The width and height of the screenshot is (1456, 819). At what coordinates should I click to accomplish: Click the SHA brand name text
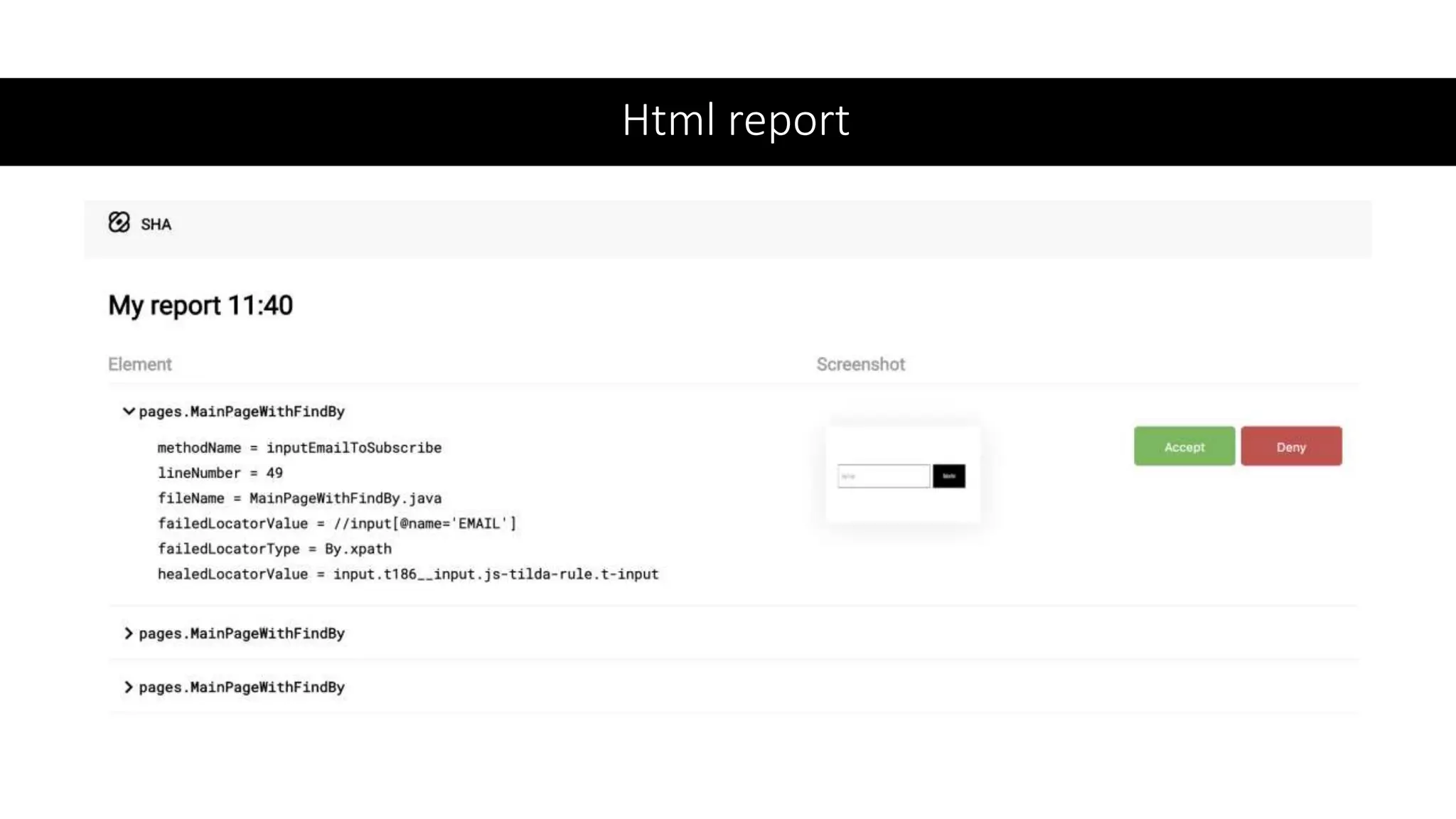[x=156, y=225]
